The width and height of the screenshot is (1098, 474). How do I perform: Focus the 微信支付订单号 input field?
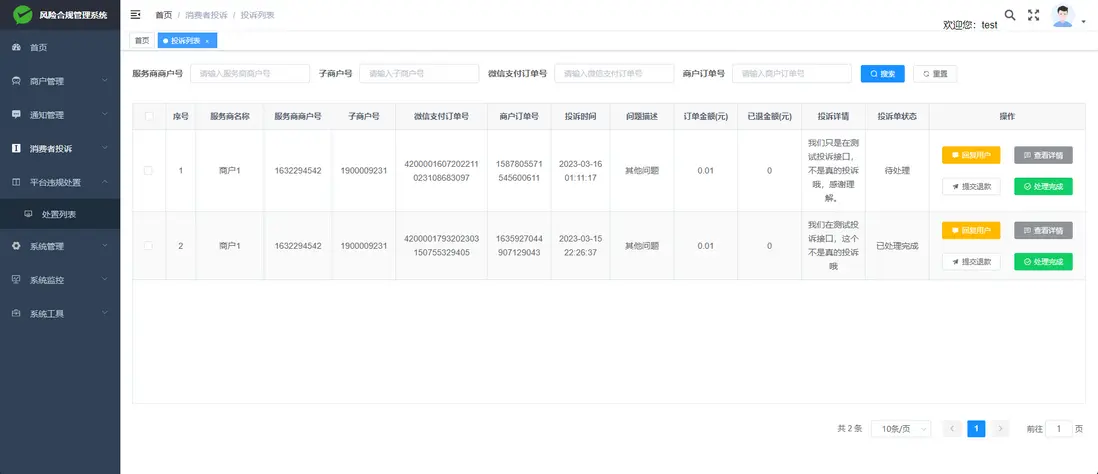[614, 74]
